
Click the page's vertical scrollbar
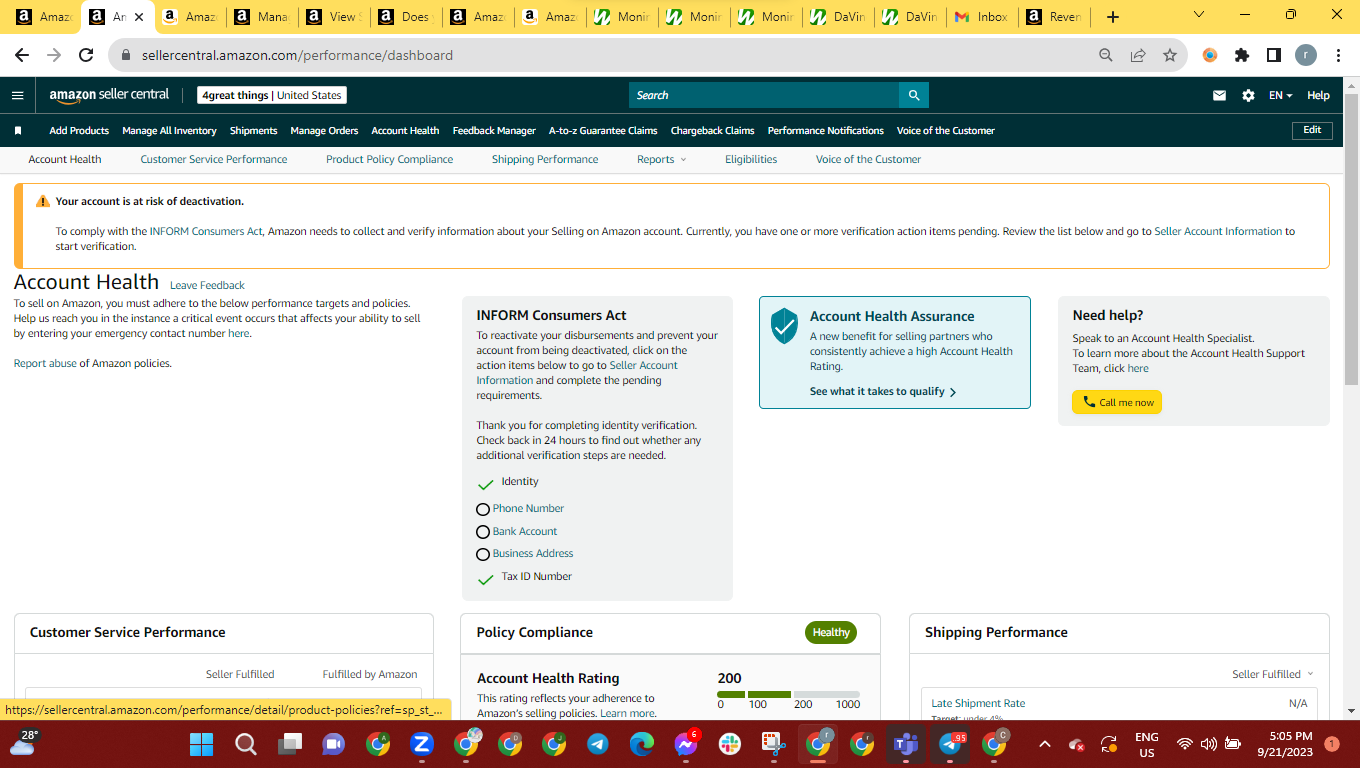pos(1351,240)
